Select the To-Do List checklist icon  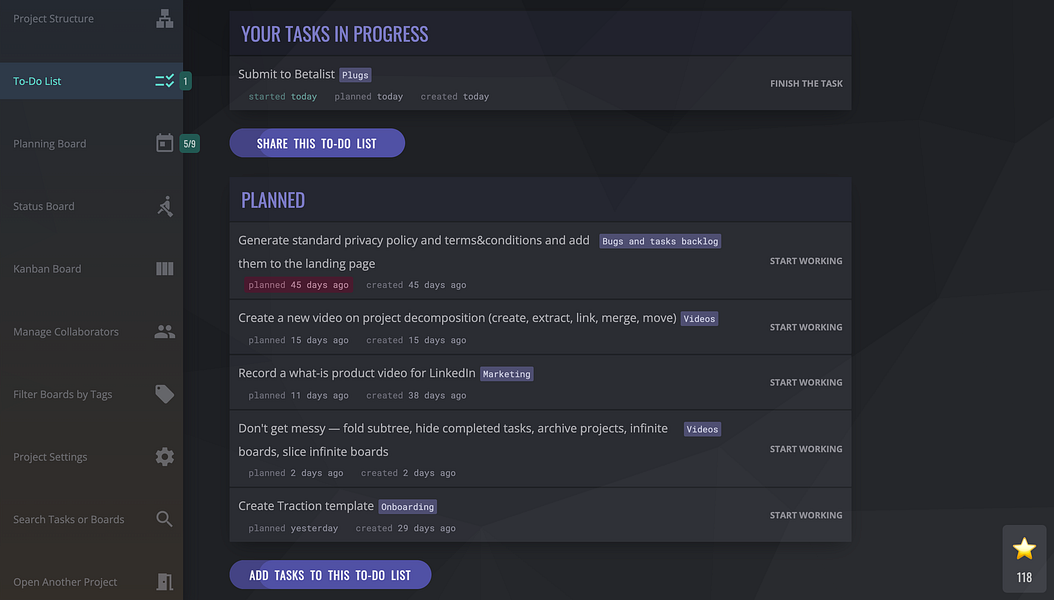tap(165, 81)
